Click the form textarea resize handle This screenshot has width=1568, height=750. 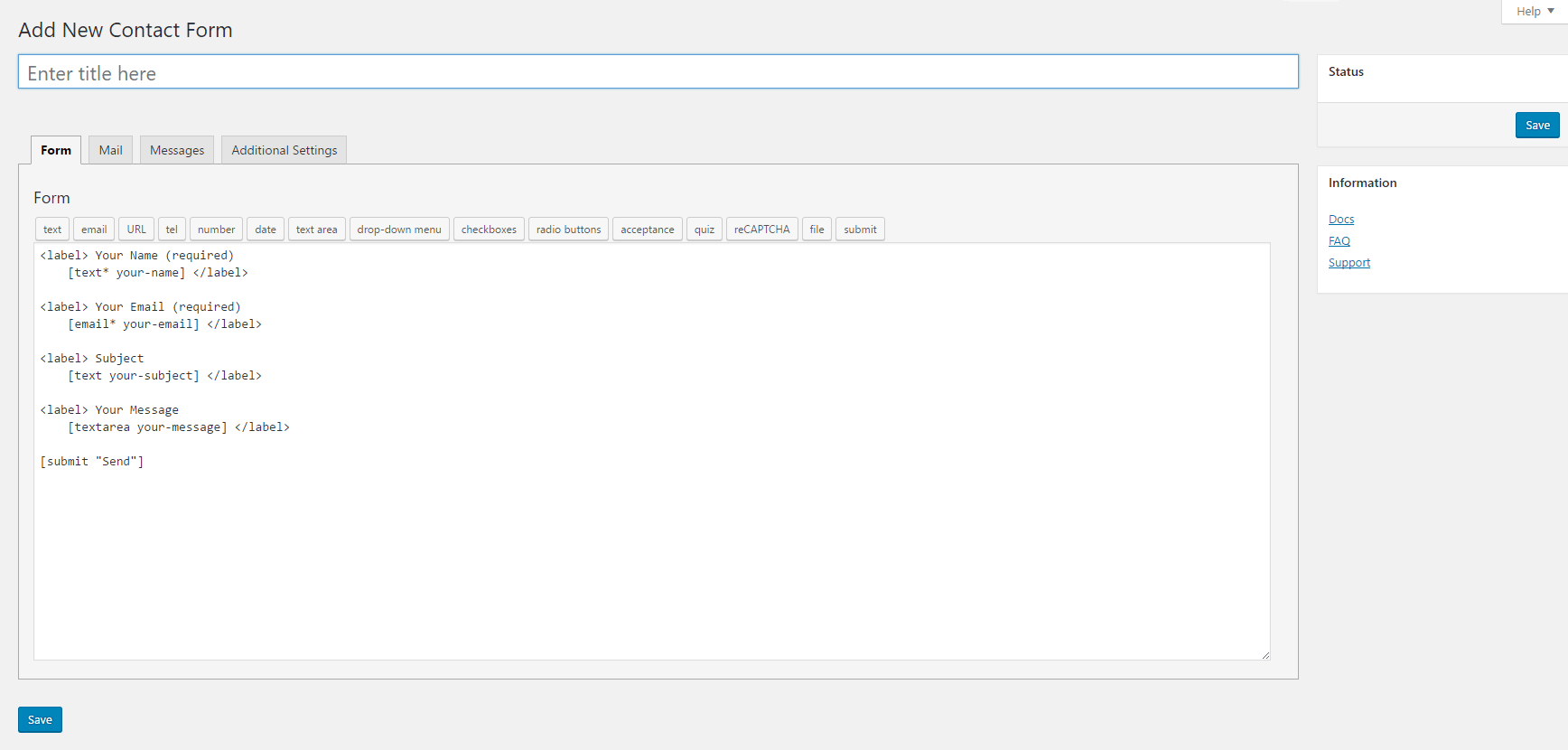click(1265, 655)
